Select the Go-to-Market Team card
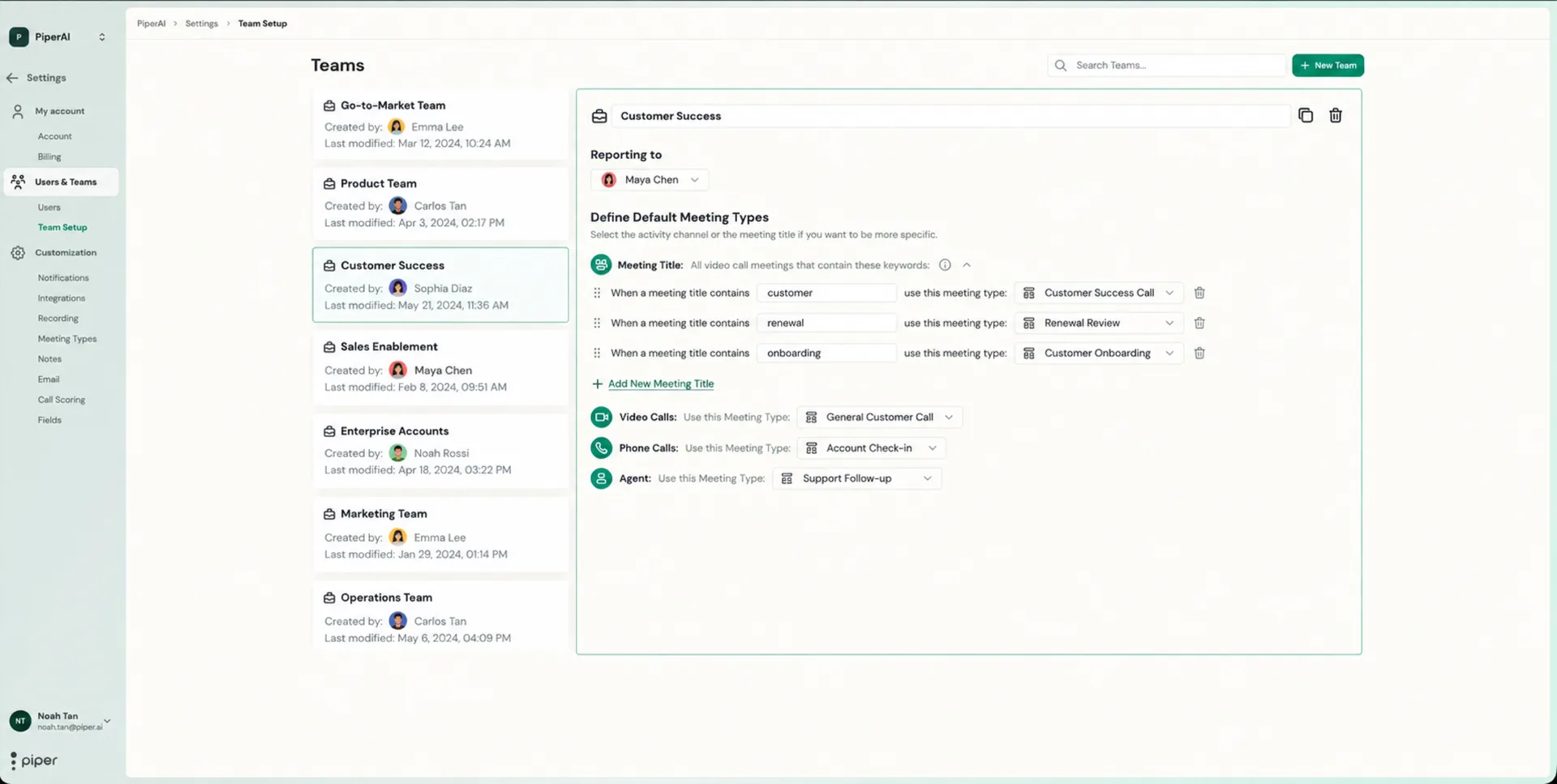 point(440,124)
